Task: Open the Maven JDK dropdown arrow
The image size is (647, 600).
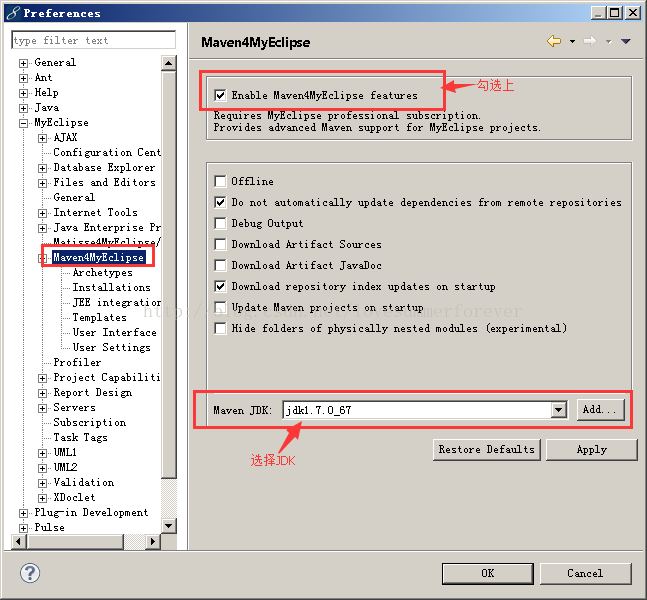Action: [559, 410]
